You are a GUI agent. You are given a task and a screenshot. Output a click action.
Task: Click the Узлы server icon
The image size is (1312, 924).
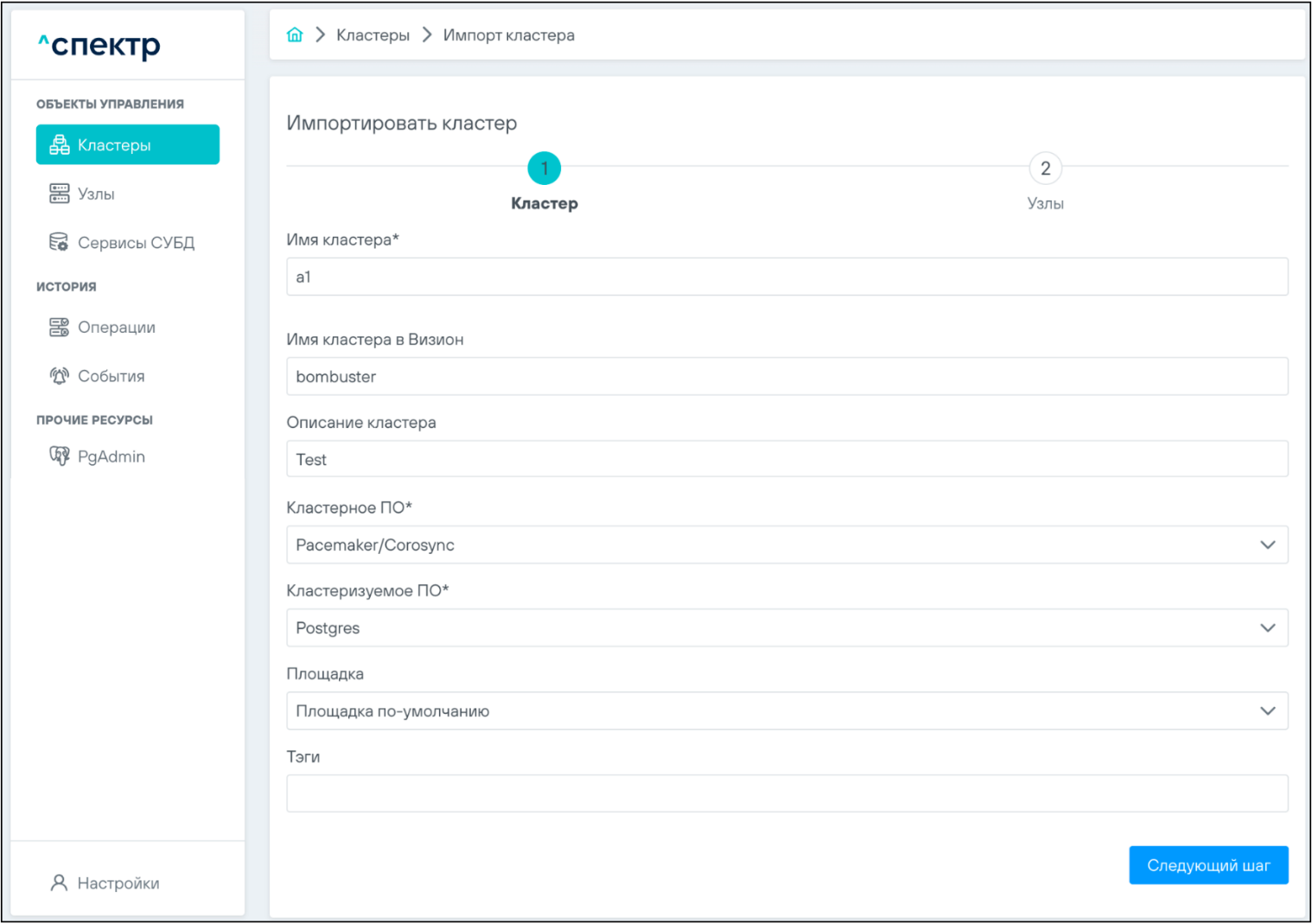tap(59, 194)
